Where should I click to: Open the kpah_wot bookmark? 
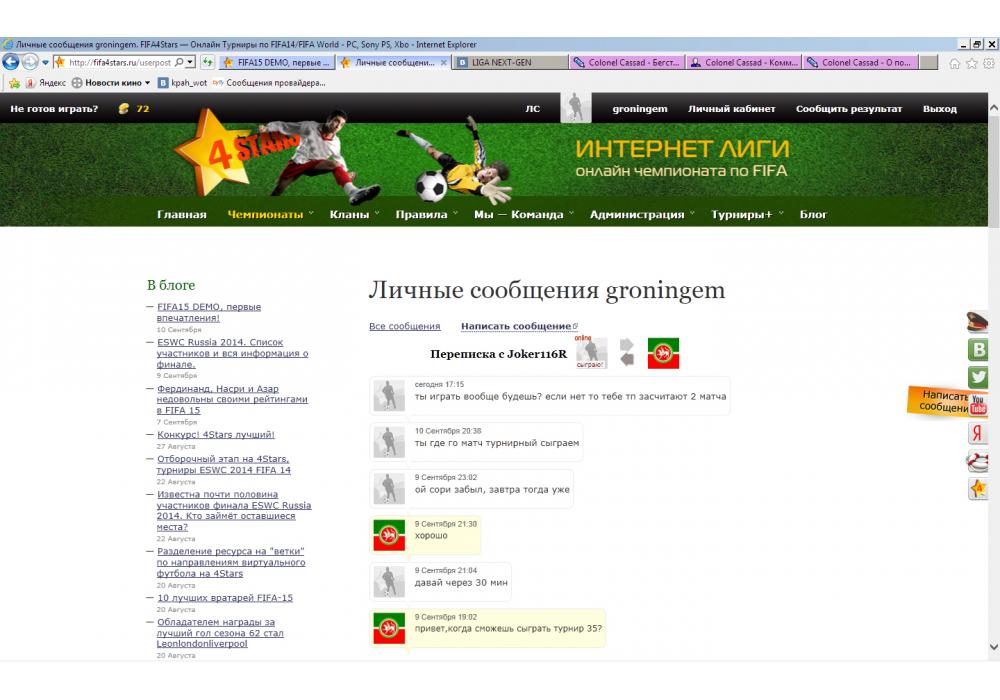(182, 83)
